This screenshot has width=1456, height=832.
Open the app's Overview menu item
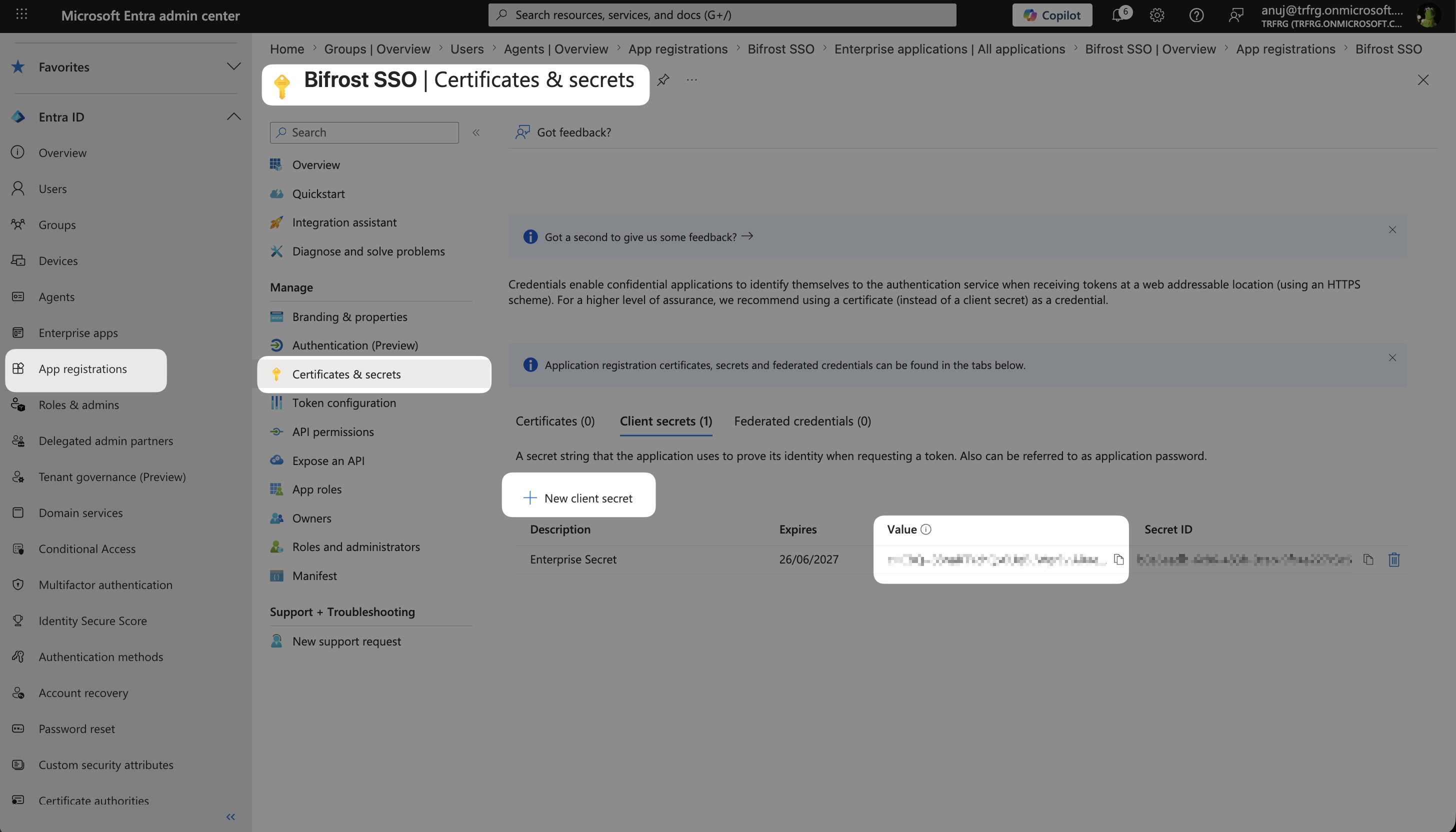pos(316,164)
